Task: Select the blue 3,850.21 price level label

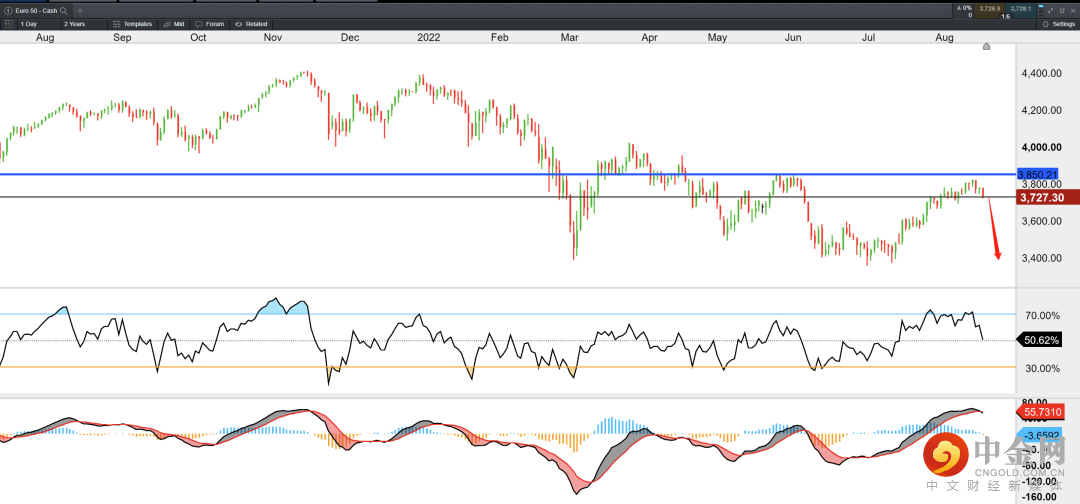Action: tap(1037, 174)
